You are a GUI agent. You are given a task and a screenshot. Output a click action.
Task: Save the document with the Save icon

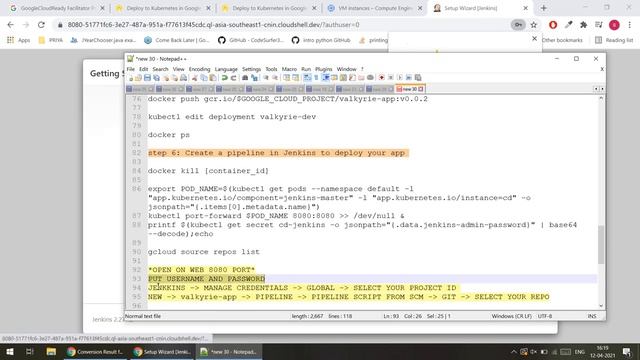pos(147,78)
